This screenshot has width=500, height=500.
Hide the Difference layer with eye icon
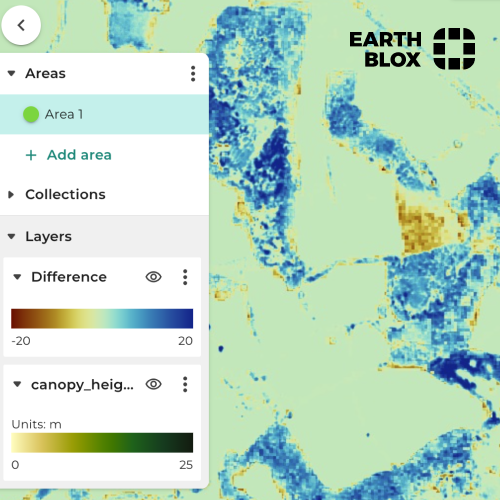pos(154,277)
